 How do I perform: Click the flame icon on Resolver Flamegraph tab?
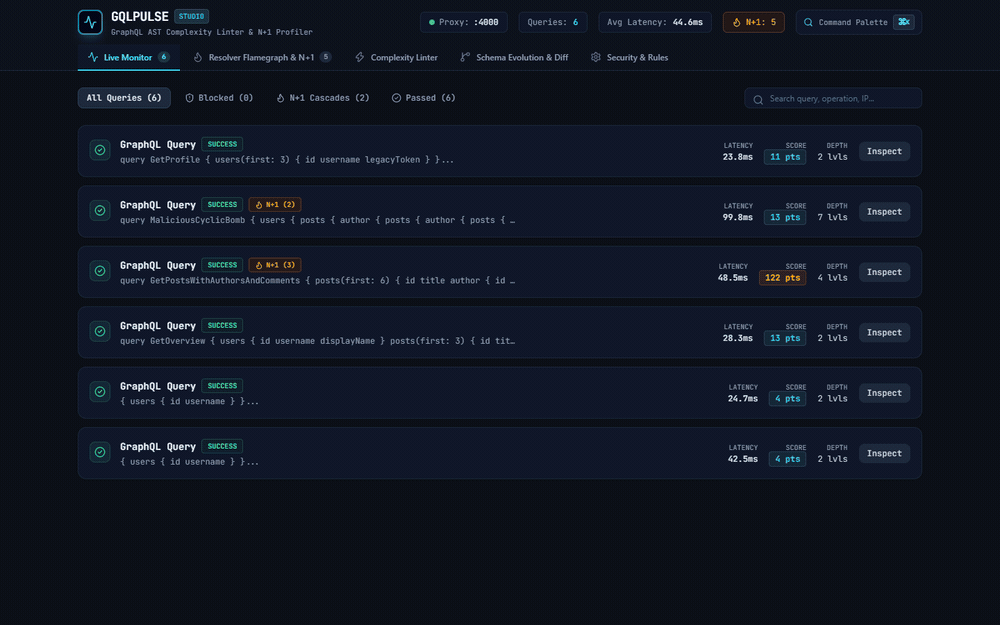[x=198, y=57]
